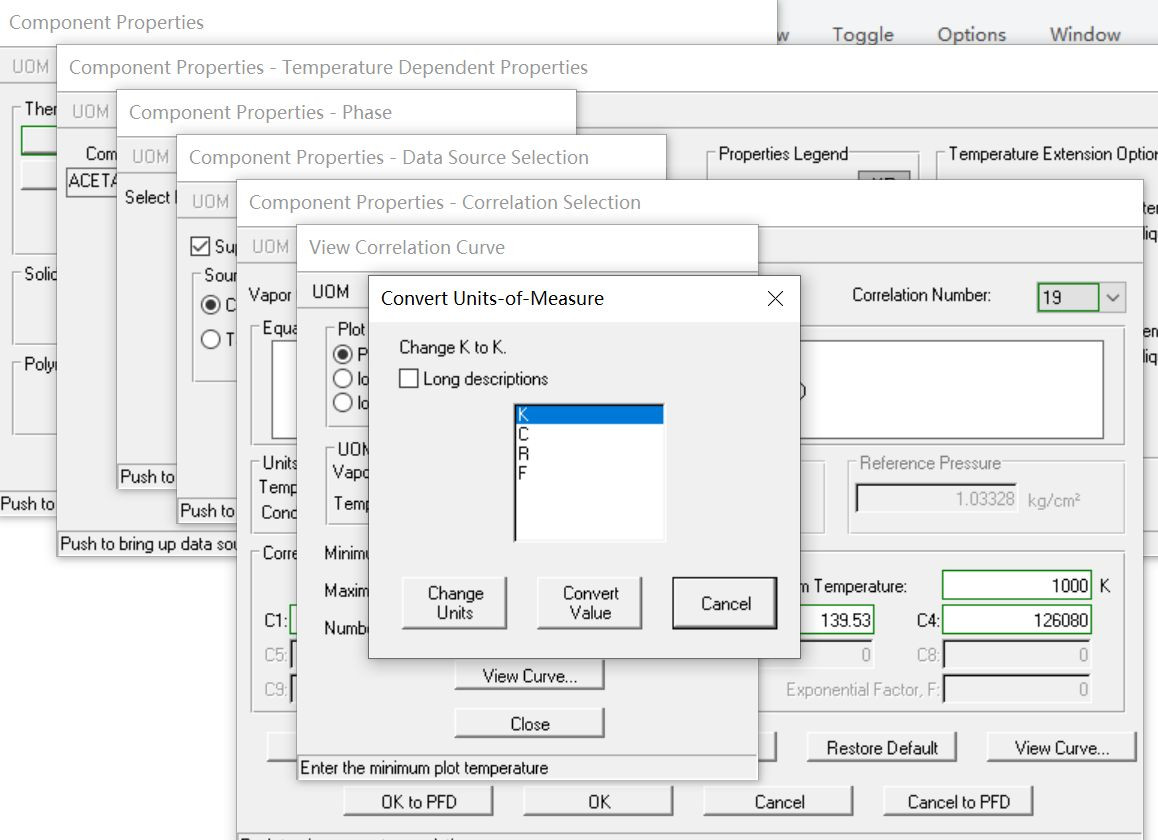Open the Toggle menu

coord(863,34)
